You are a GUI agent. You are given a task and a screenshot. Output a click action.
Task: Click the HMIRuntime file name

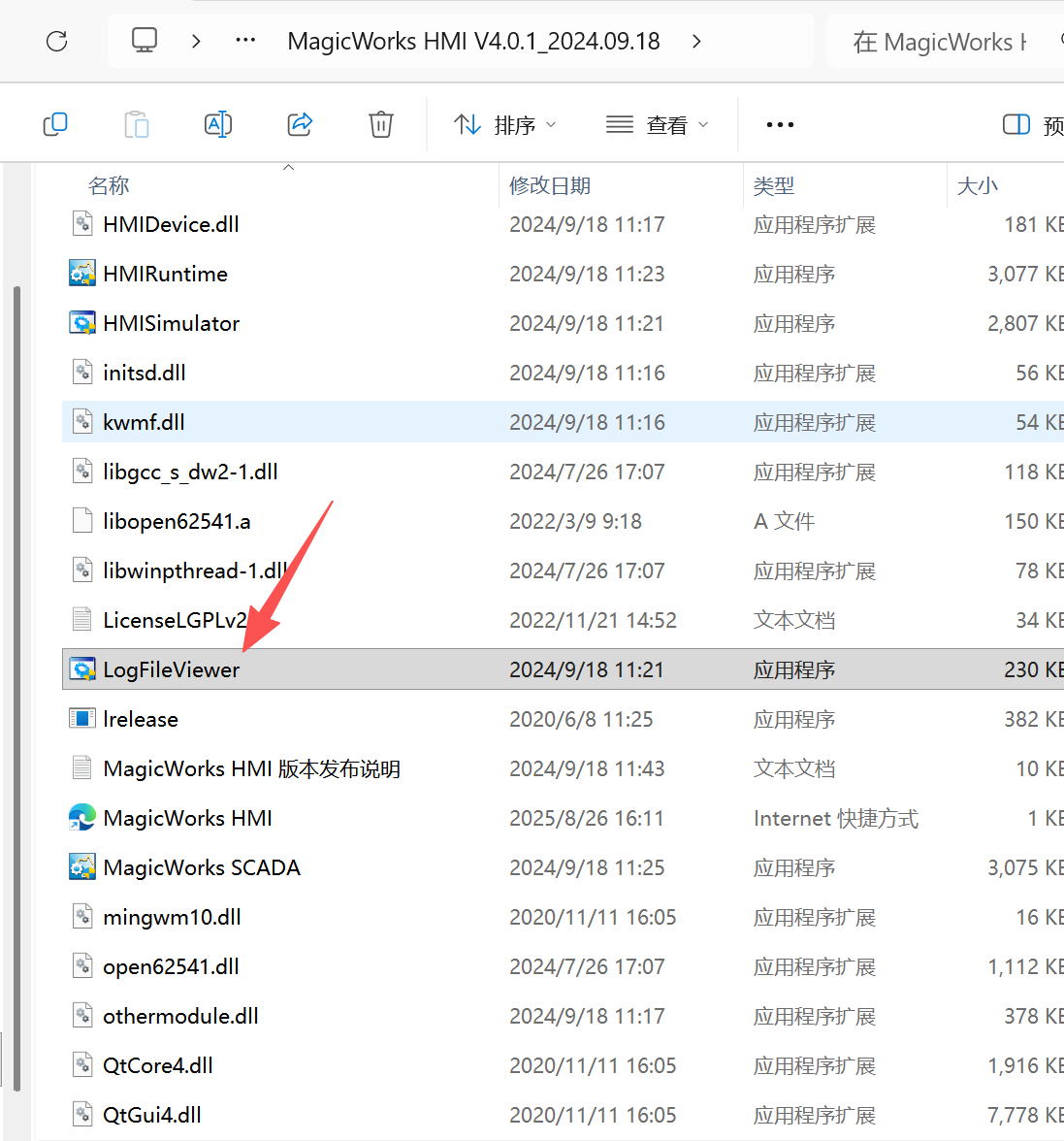(x=165, y=274)
